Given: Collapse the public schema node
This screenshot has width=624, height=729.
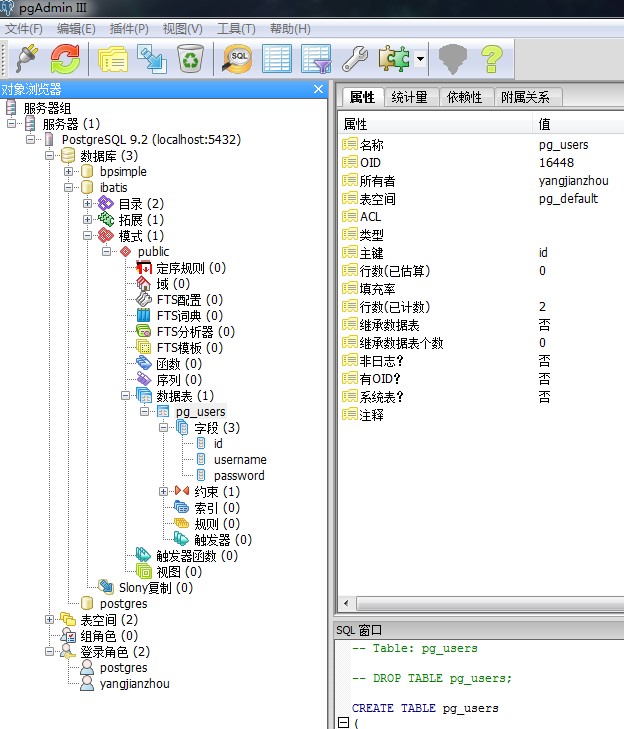Looking at the screenshot, I should point(106,252).
